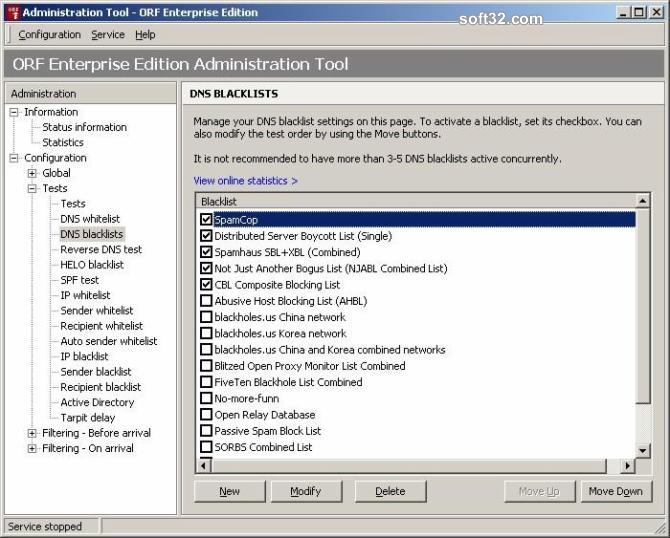
Task: Select IP blacklist tree item
Action: (84, 357)
